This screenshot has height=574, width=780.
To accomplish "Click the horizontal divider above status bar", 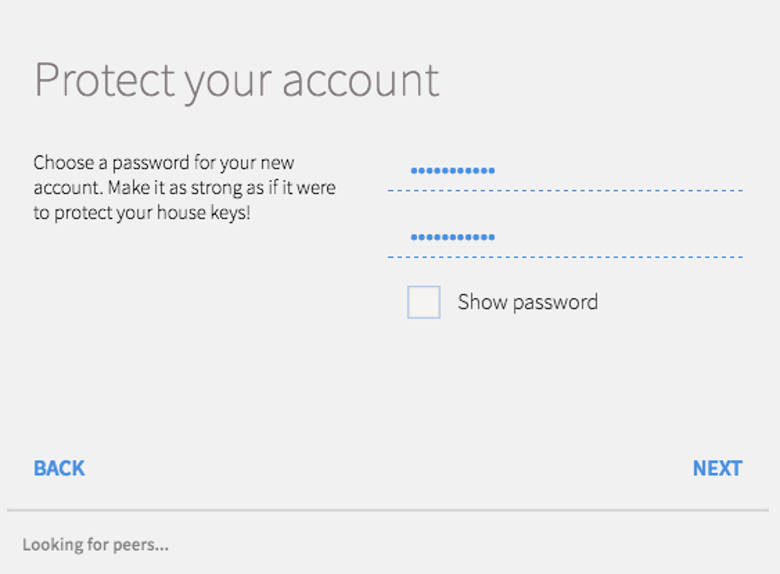I will 390,510.
